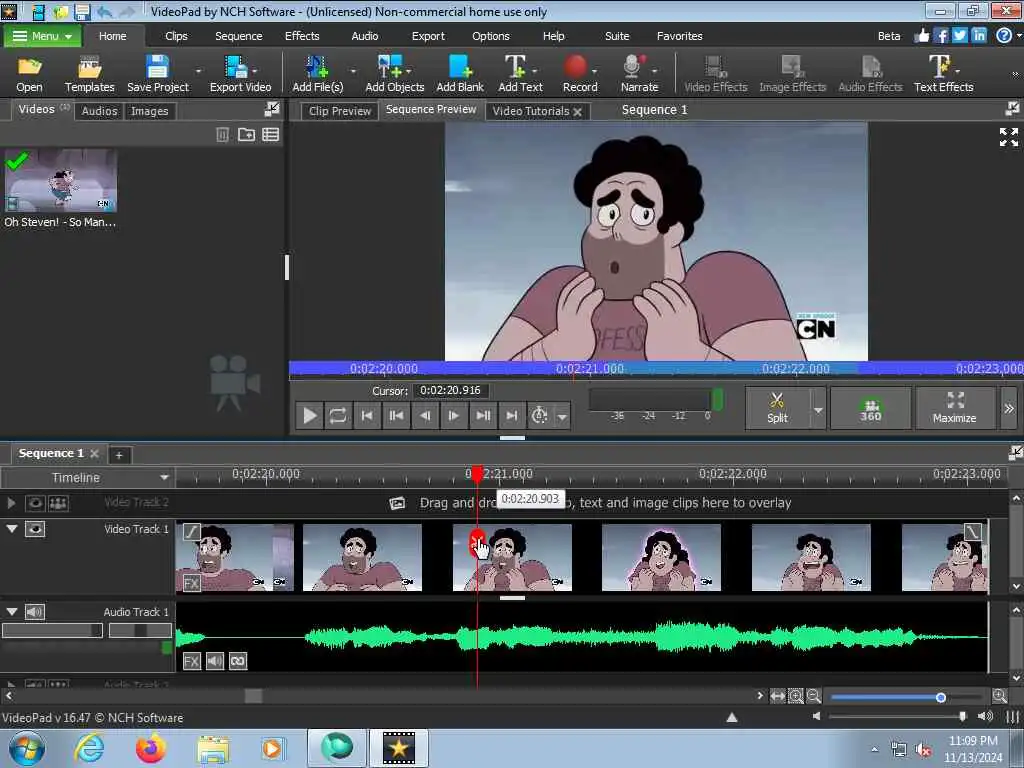Maximize the preview with the Maximize button
Image resolution: width=1024 pixels, height=768 pixels.
pyautogui.click(x=955, y=408)
